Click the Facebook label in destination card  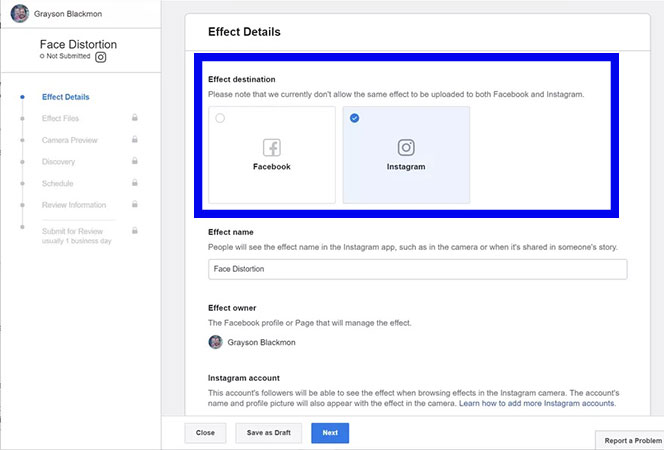click(272, 167)
